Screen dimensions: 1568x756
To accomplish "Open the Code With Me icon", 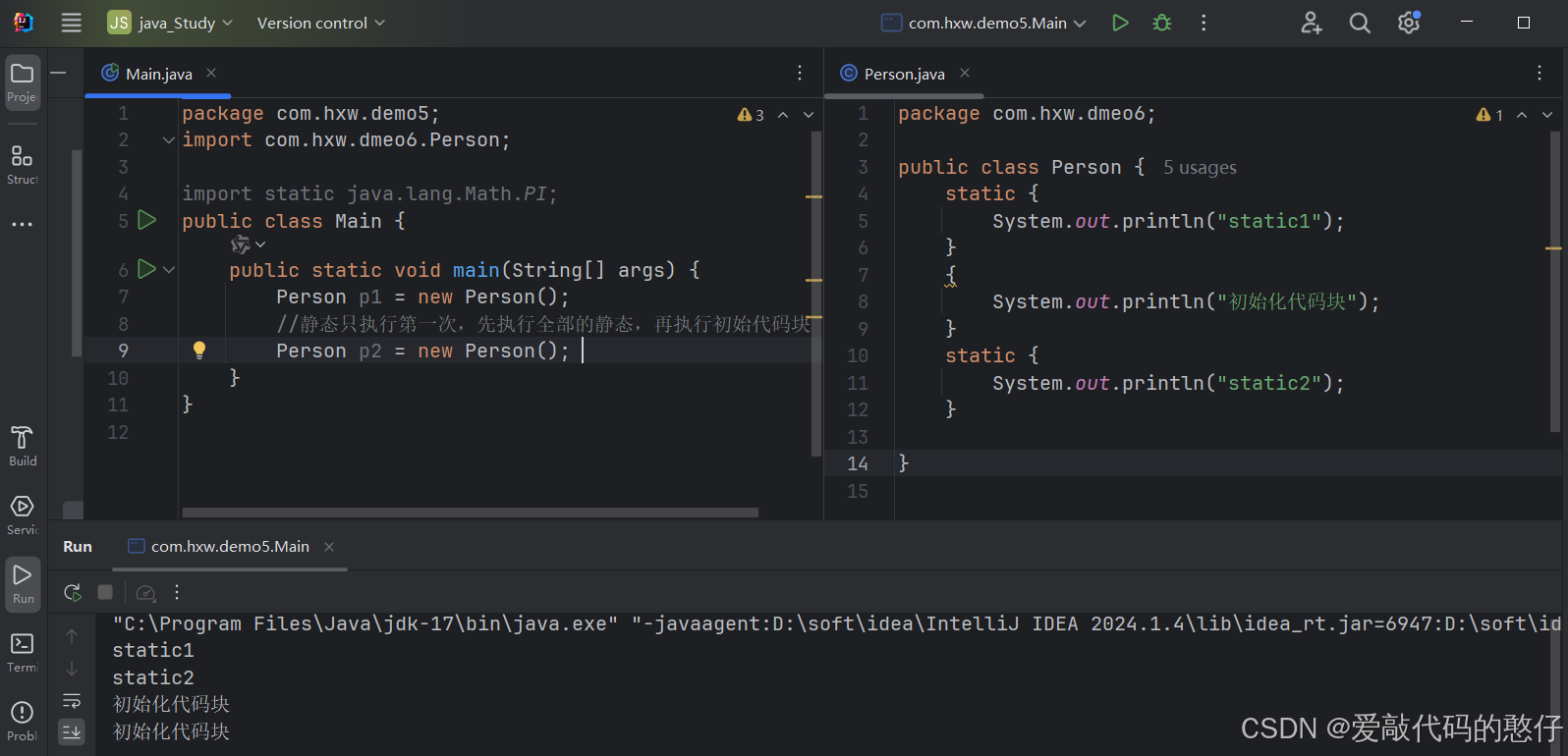I will coord(1312,23).
